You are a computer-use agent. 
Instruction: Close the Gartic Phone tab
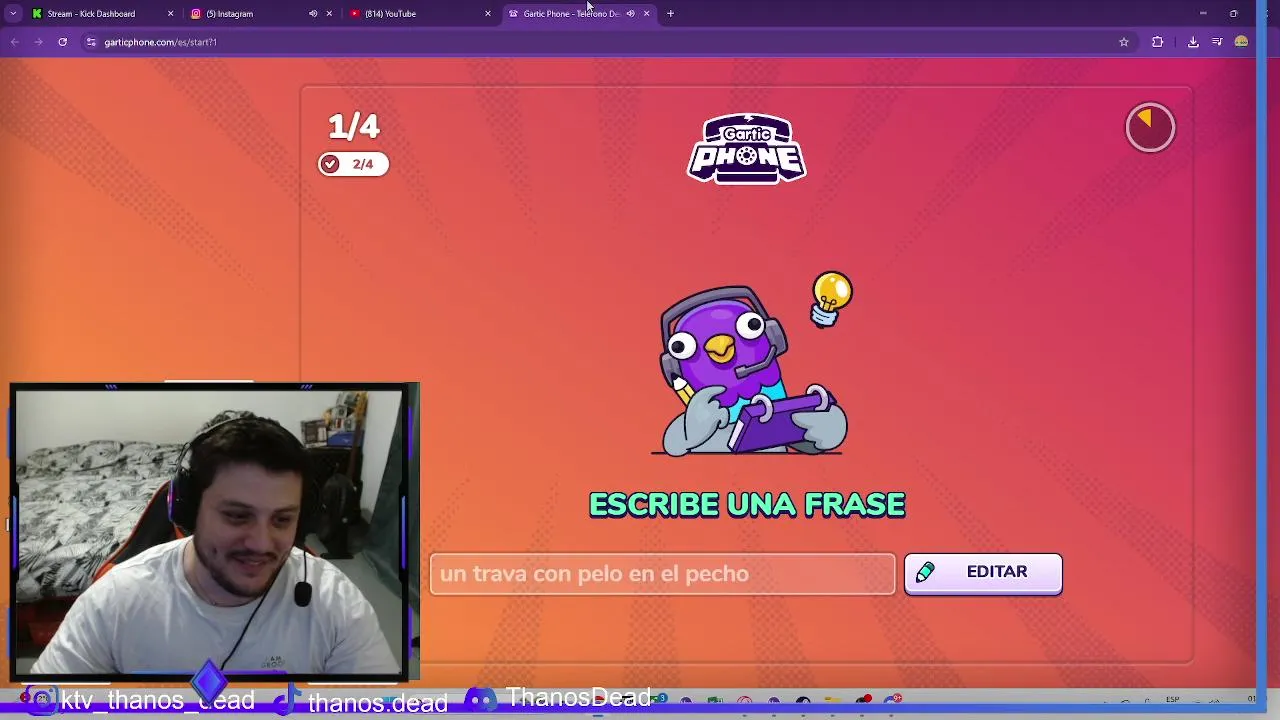coord(646,14)
